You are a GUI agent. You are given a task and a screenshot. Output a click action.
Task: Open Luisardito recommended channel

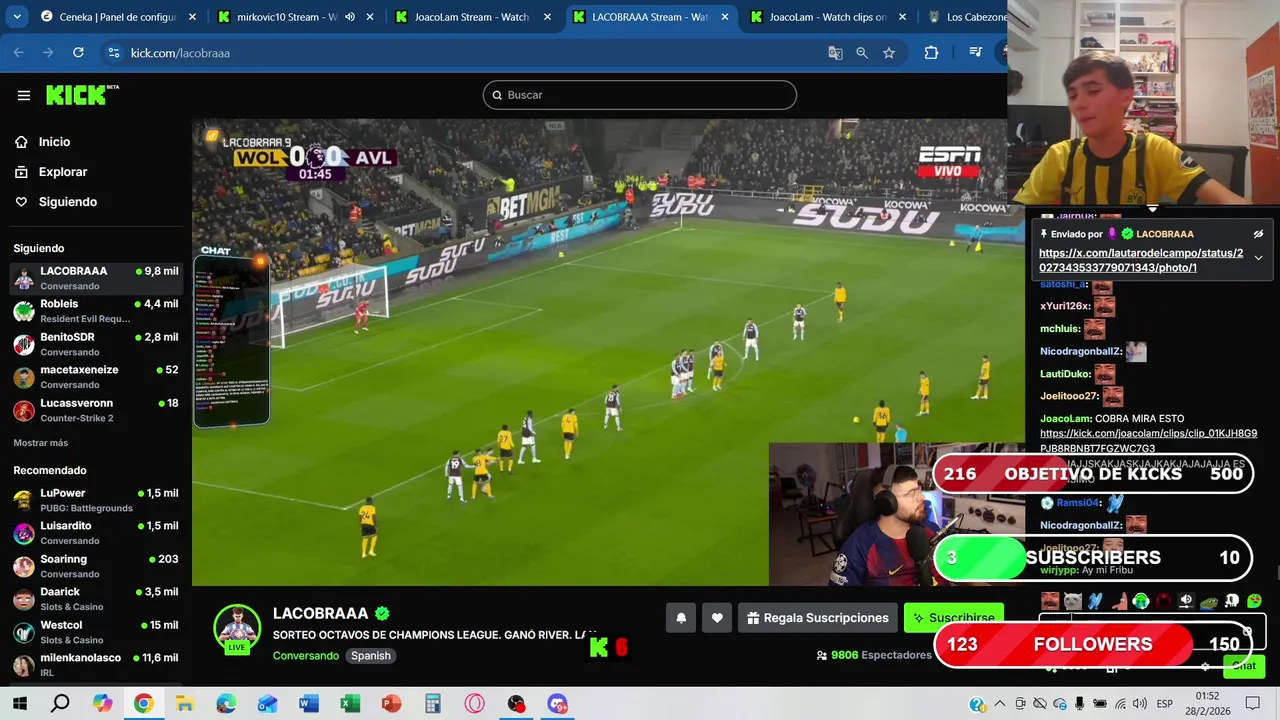[96, 533]
